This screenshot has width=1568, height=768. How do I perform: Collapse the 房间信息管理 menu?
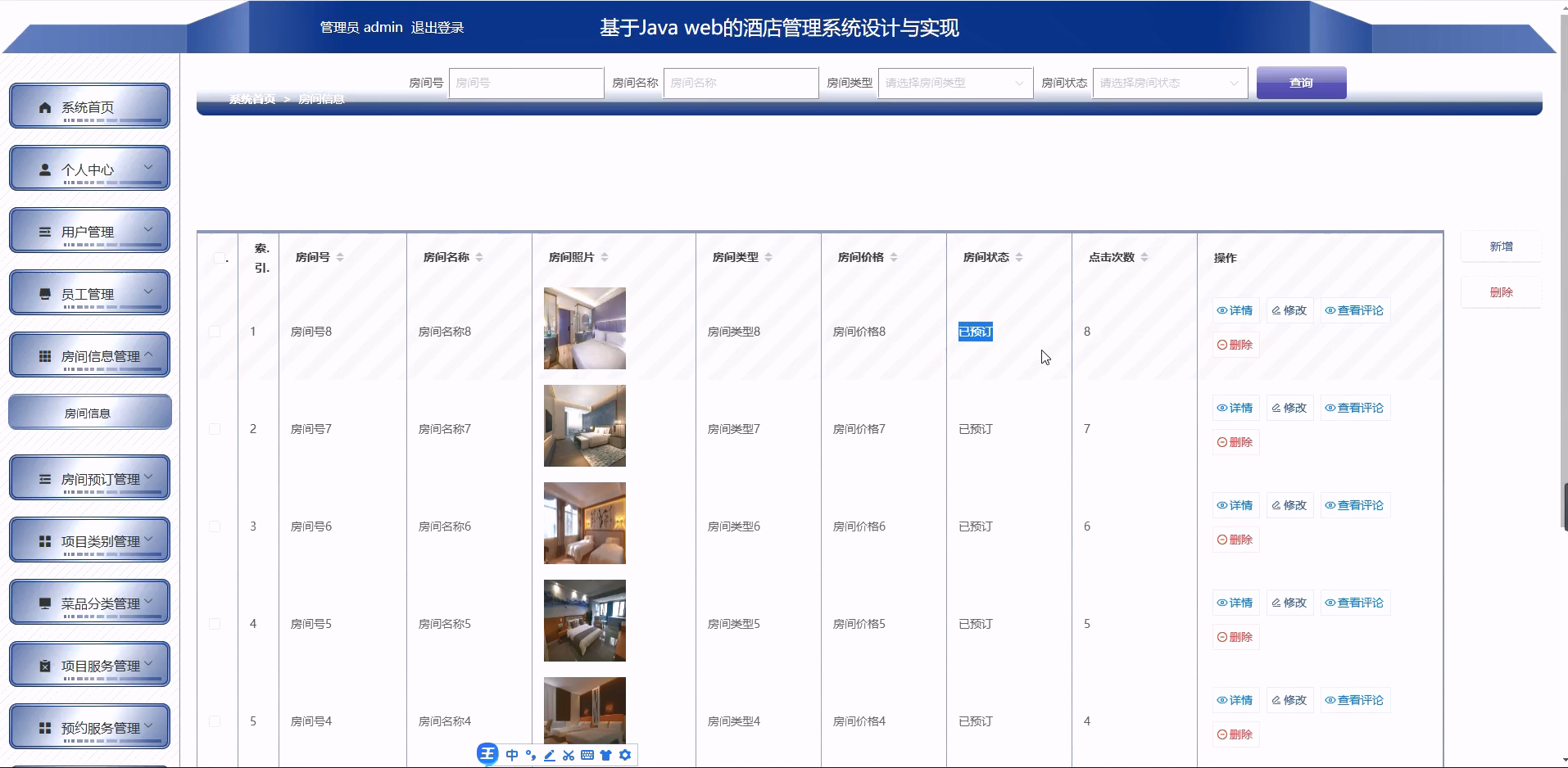tap(89, 355)
